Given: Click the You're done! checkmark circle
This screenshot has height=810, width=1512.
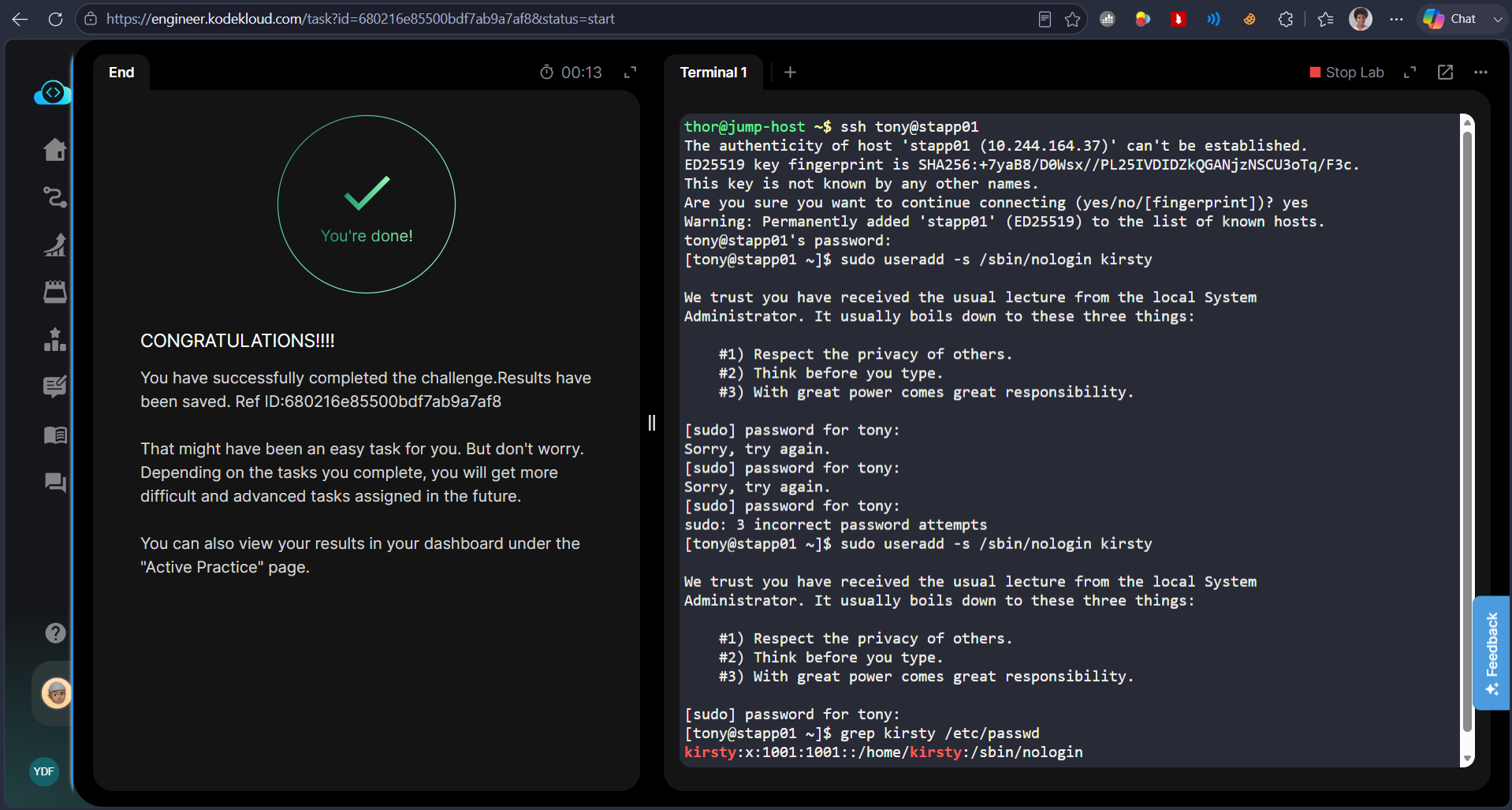Looking at the screenshot, I should (367, 204).
